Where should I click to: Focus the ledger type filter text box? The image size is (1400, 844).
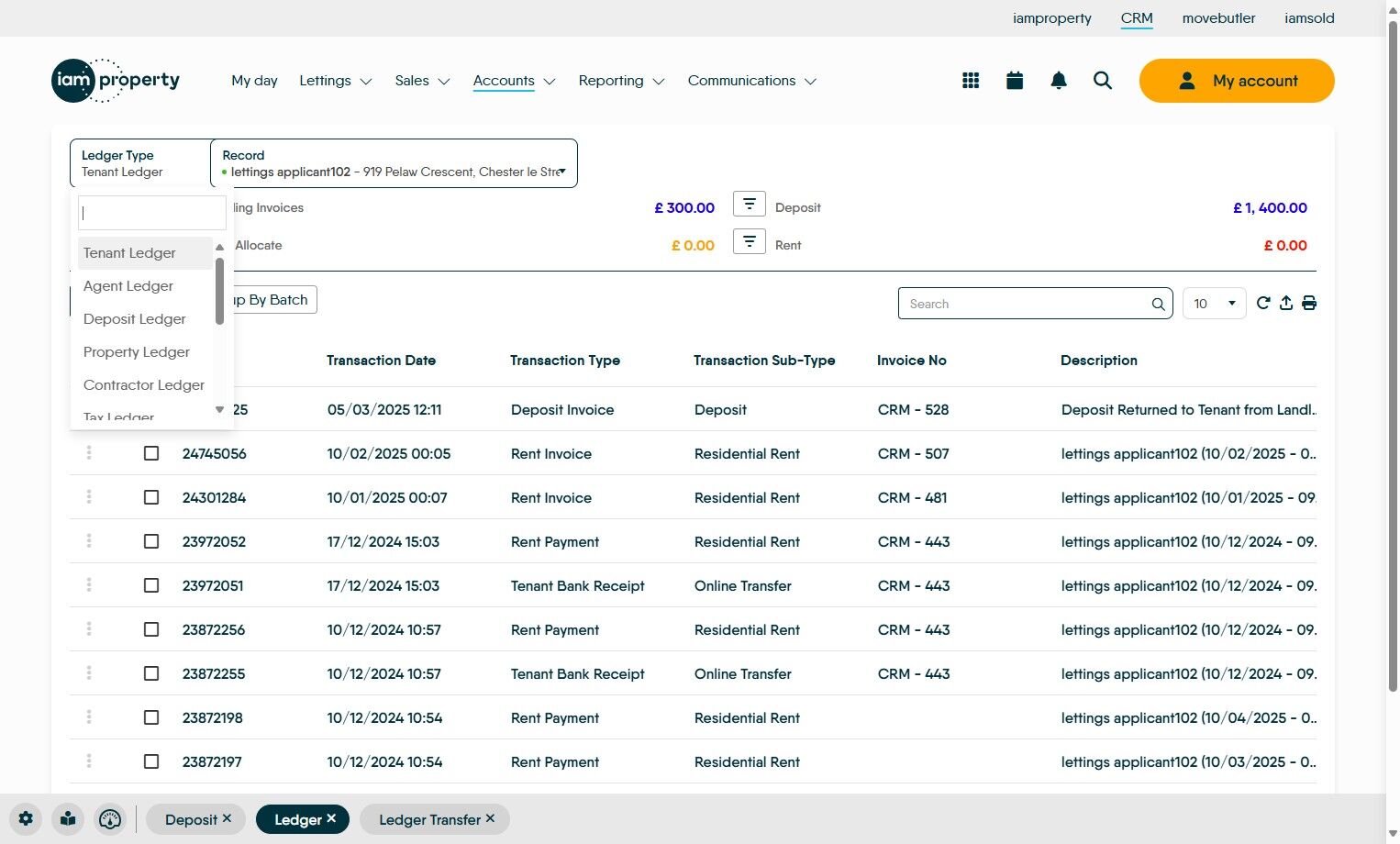pyautogui.click(x=151, y=213)
